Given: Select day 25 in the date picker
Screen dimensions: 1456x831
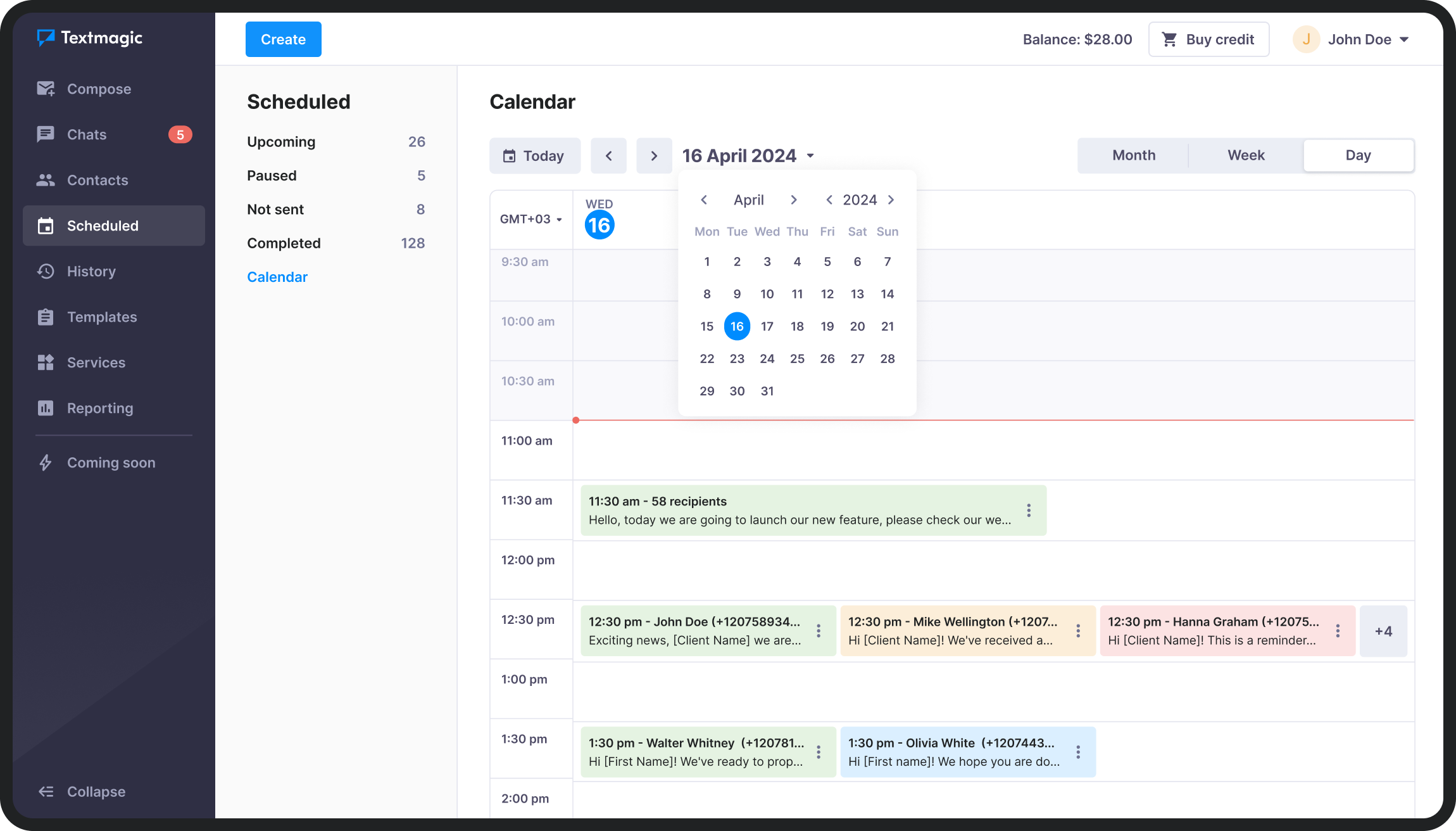Looking at the screenshot, I should pyautogui.click(x=797, y=358).
